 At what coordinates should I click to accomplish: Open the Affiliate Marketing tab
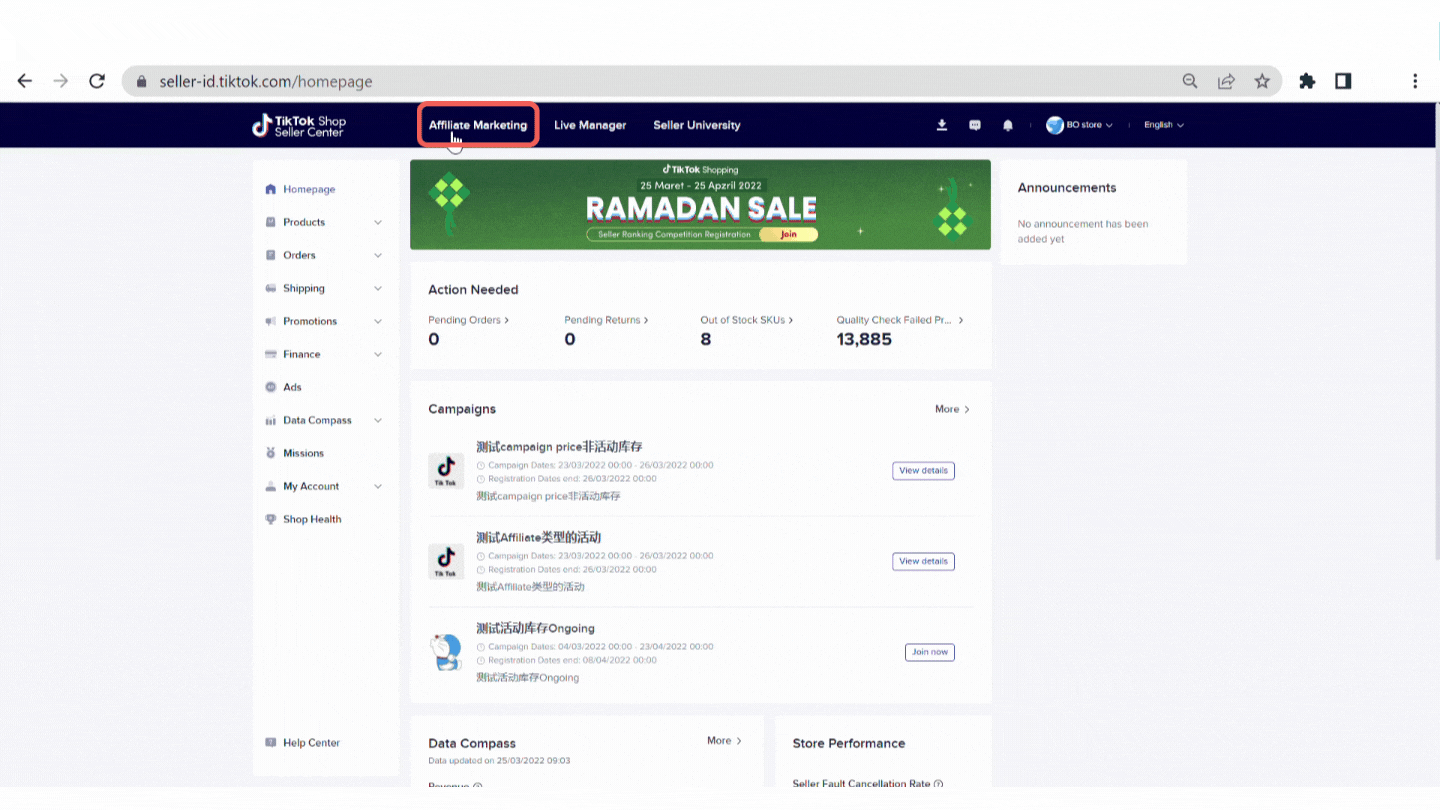coord(478,125)
